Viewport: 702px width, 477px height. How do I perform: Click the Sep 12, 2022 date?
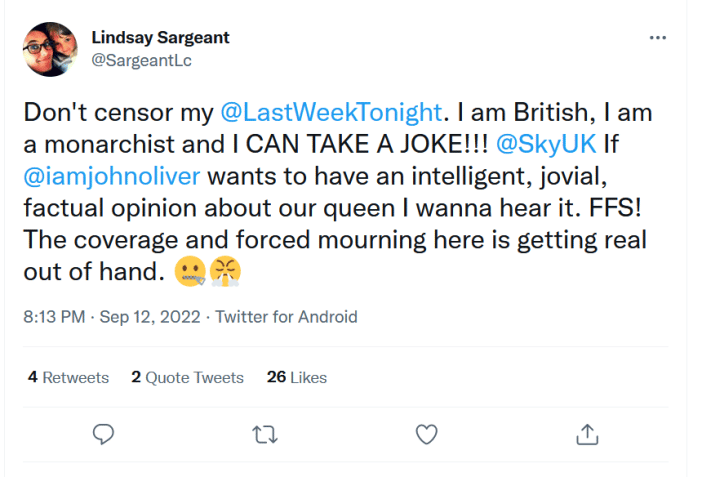pos(148,317)
